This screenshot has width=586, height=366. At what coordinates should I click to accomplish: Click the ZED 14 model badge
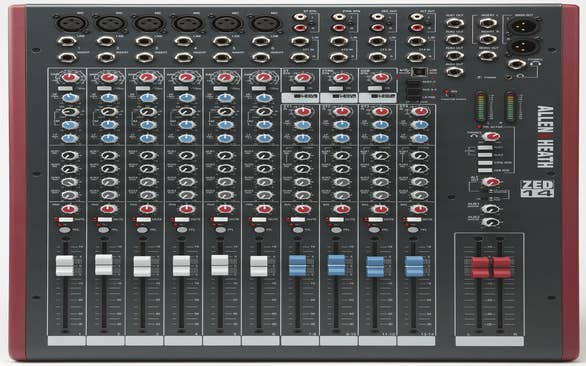click(537, 189)
